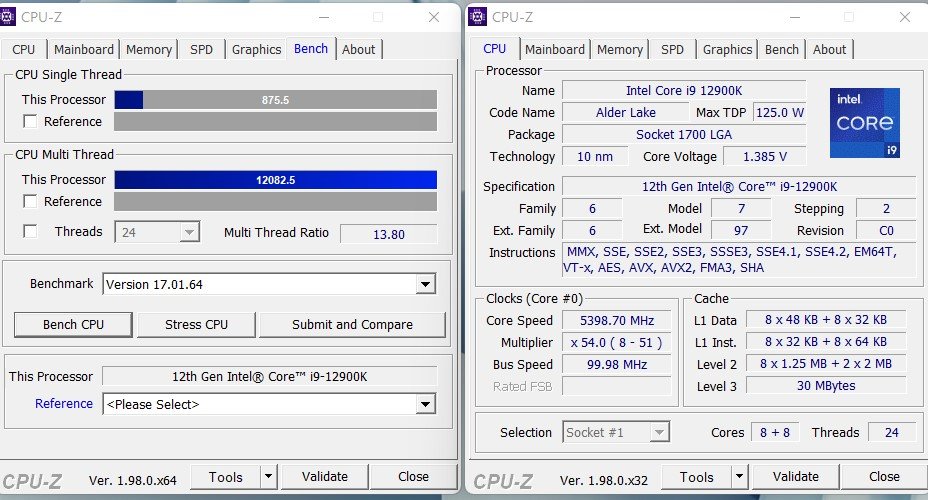Enable the Multi Thread Reference checkbox
Viewport: 928px width, 500px height.
click(x=30, y=201)
